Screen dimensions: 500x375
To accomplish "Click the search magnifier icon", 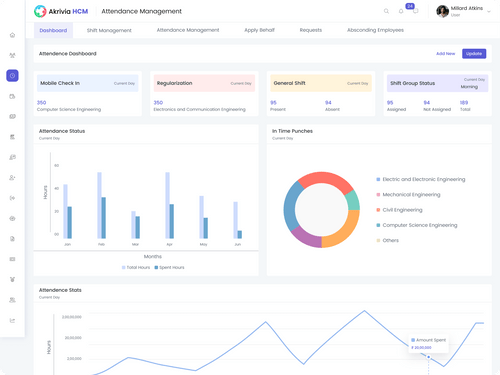I will [386, 11].
